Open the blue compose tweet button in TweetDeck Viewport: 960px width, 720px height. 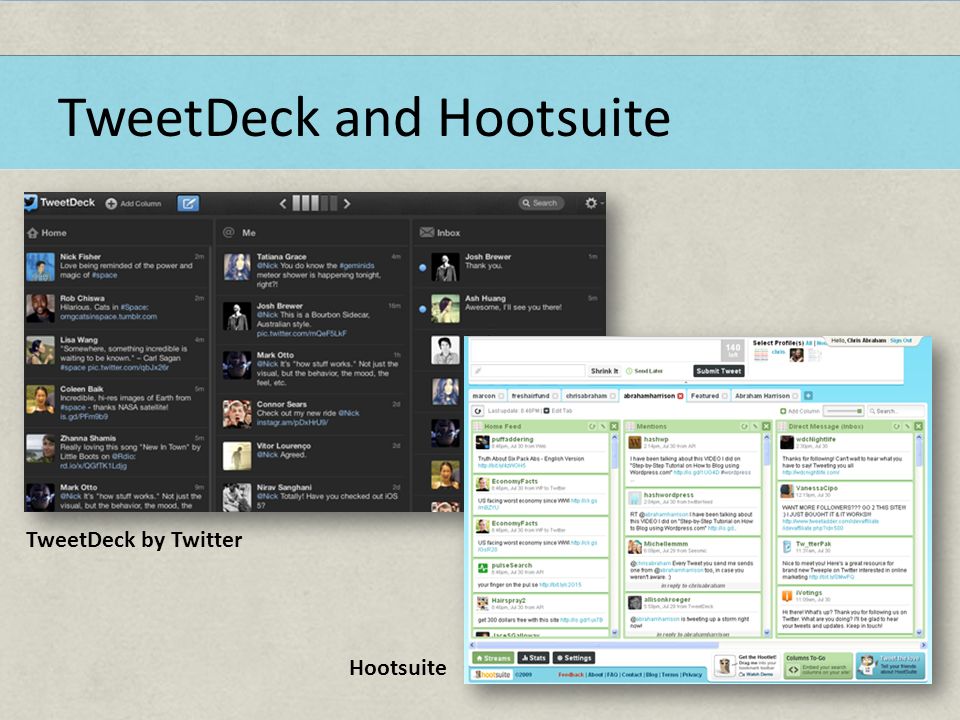188,203
